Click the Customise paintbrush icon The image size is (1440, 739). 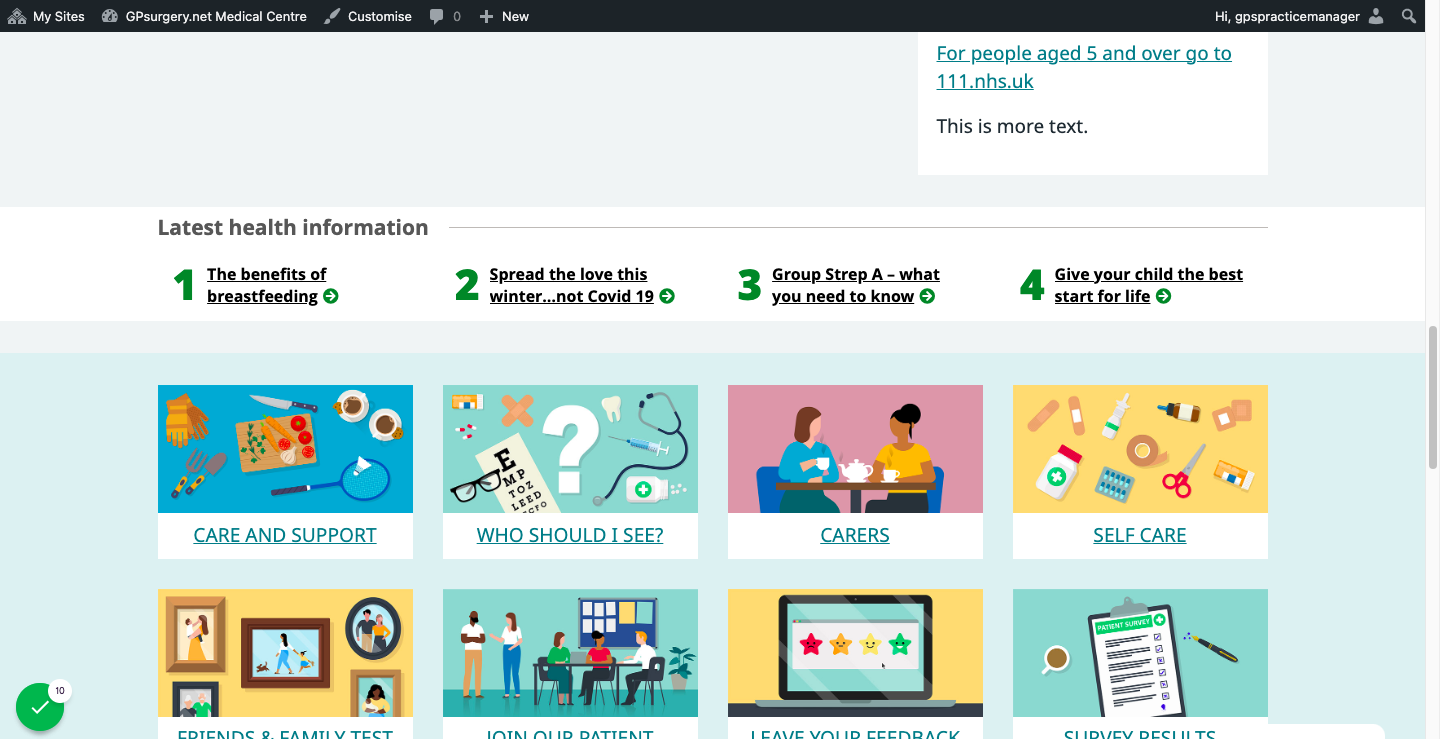click(x=332, y=16)
